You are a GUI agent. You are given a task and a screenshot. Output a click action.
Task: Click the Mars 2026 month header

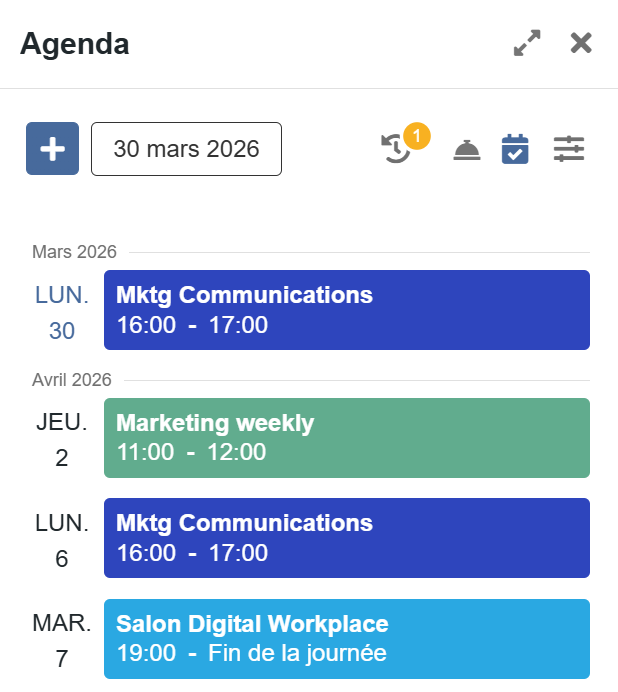(x=74, y=252)
